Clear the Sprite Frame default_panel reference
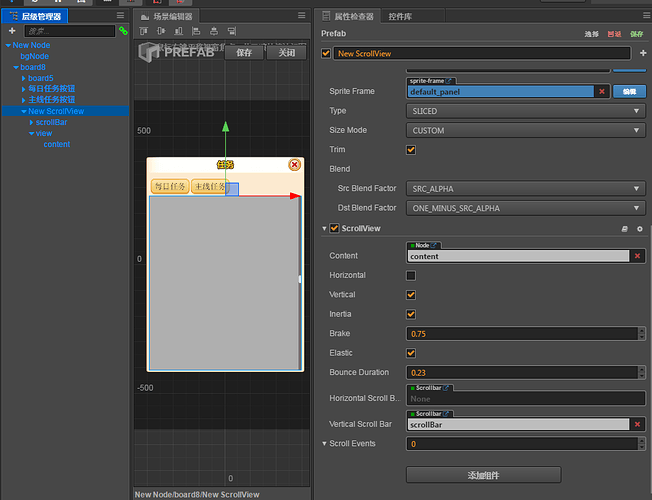The image size is (652, 500). click(601, 91)
